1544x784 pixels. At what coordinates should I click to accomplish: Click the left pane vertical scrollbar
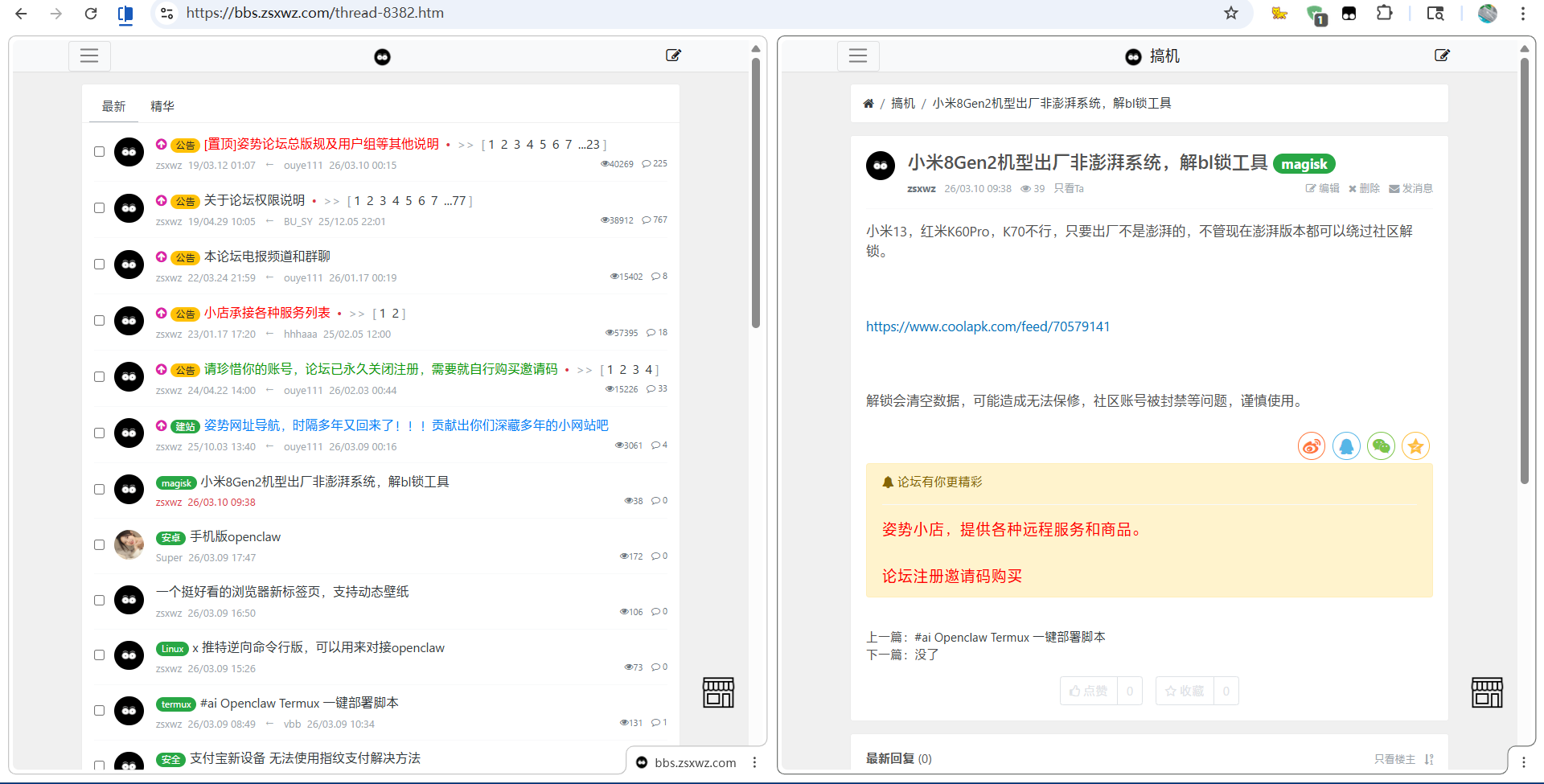pyautogui.click(x=756, y=193)
